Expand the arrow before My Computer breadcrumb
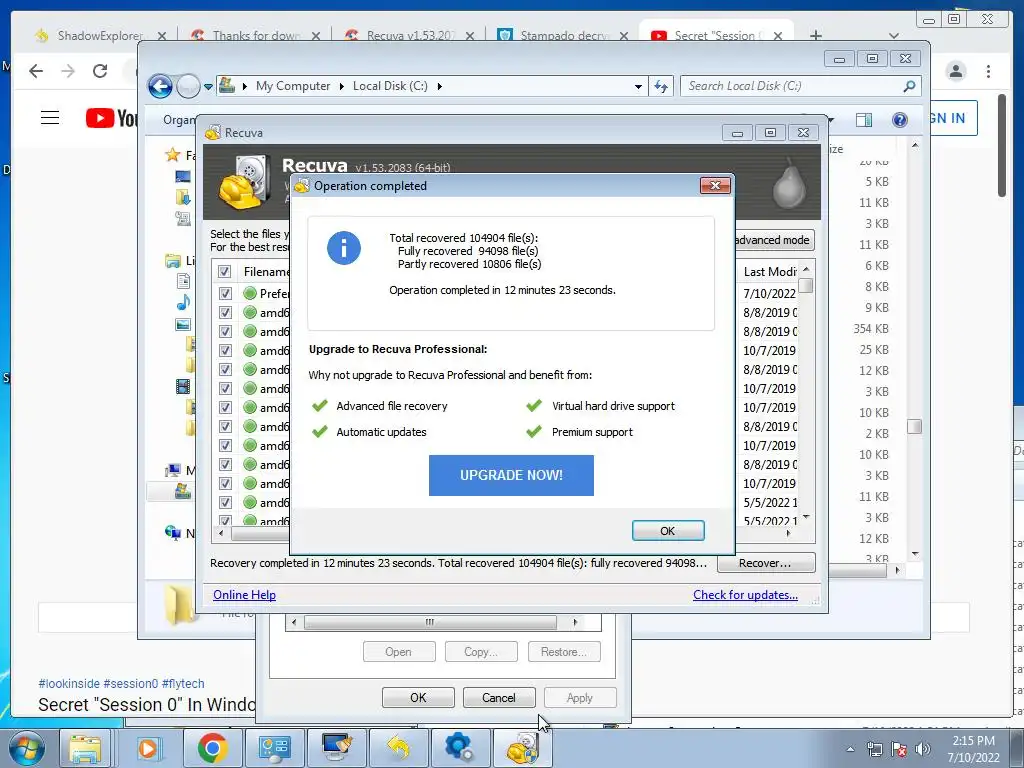This screenshot has width=1024, height=768. click(x=244, y=86)
